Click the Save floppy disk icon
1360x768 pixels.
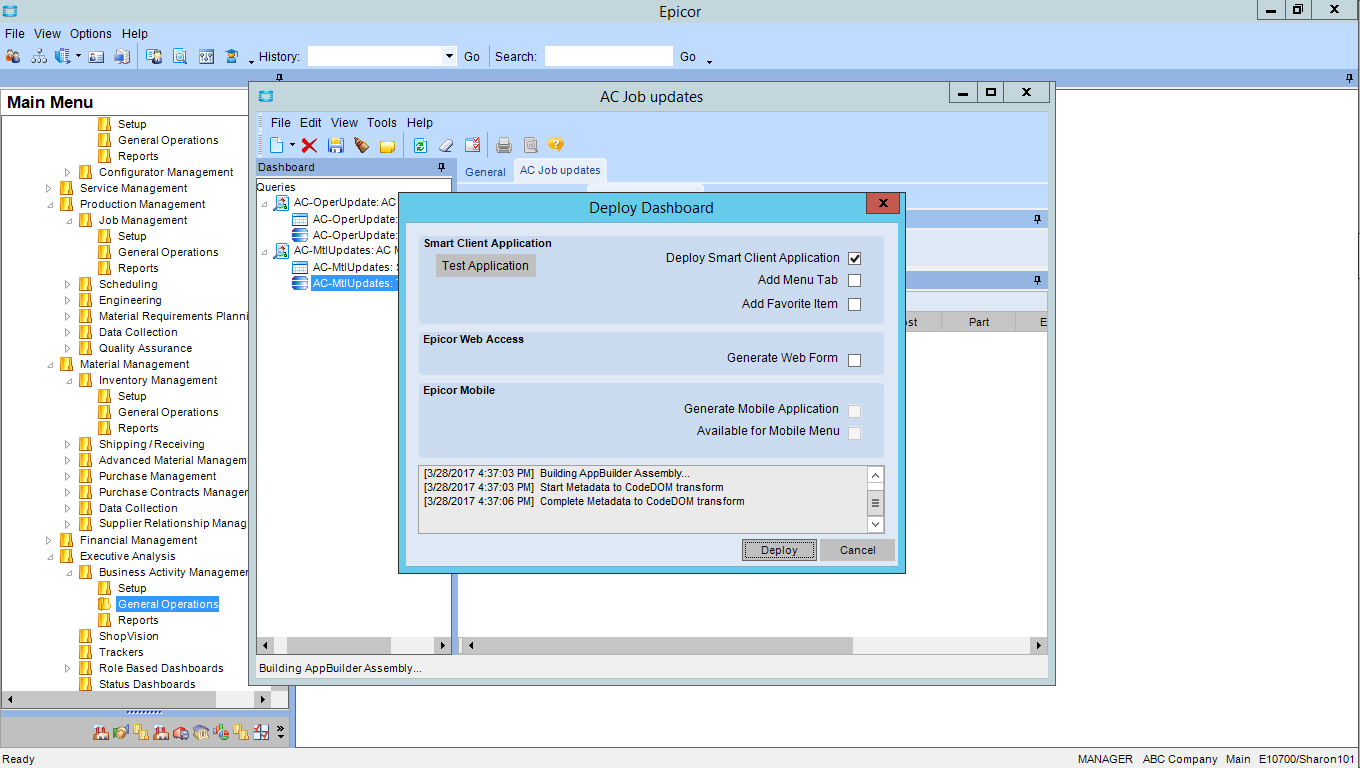click(336, 146)
